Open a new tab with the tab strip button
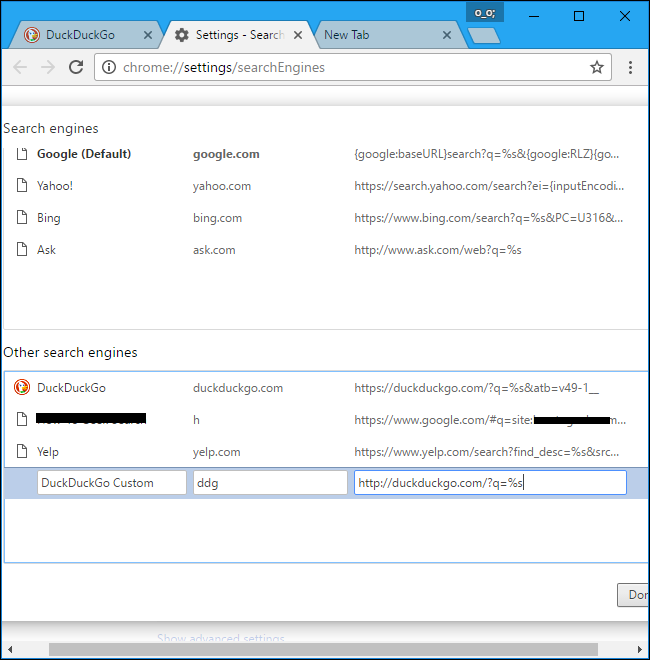This screenshot has height=660, width=650. click(x=484, y=35)
